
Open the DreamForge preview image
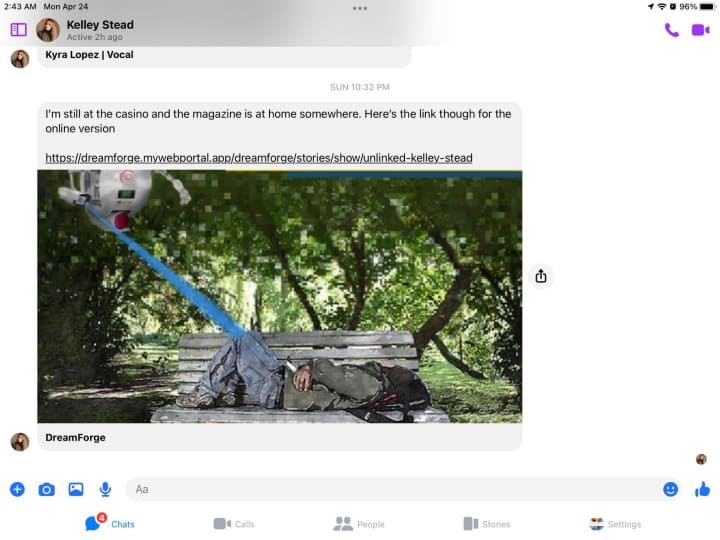click(280, 297)
